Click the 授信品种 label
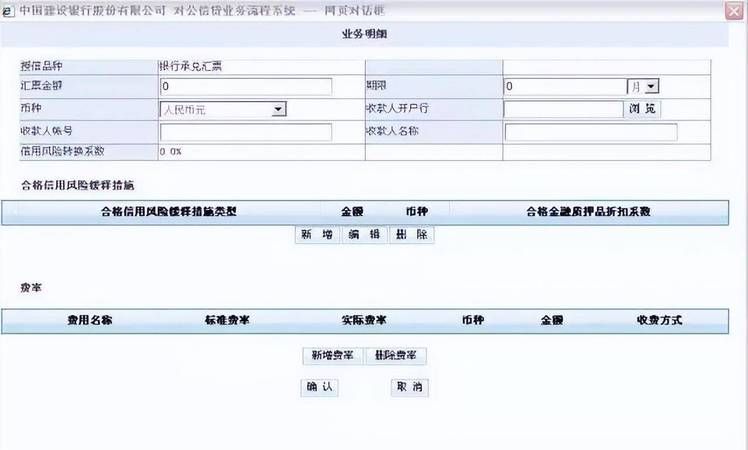Screen dimensions: 748x450 tap(42, 66)
